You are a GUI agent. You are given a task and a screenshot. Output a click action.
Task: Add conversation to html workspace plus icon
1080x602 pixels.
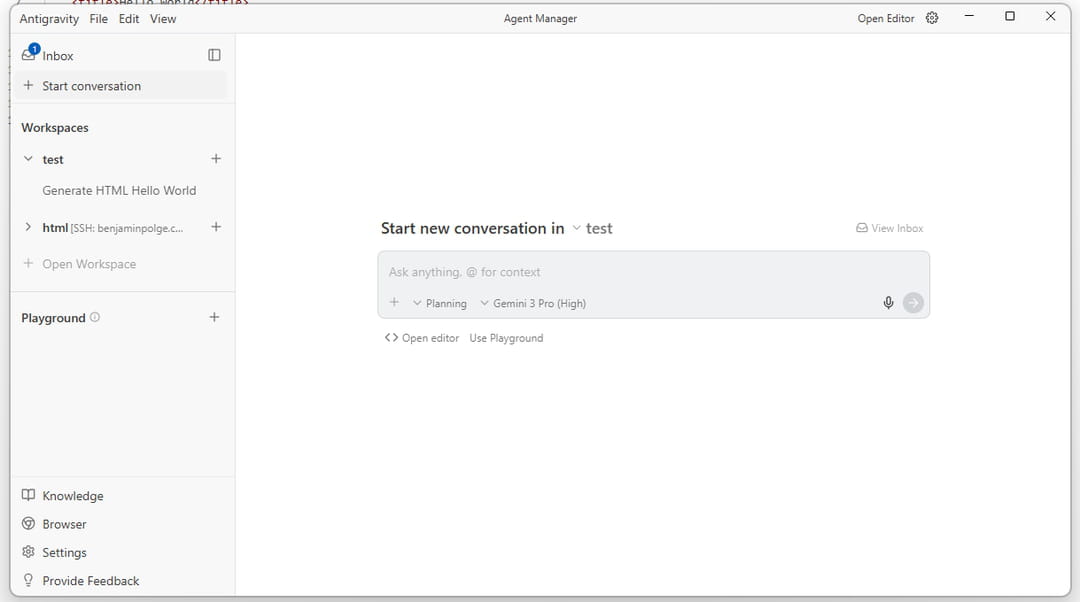[216, 227]
